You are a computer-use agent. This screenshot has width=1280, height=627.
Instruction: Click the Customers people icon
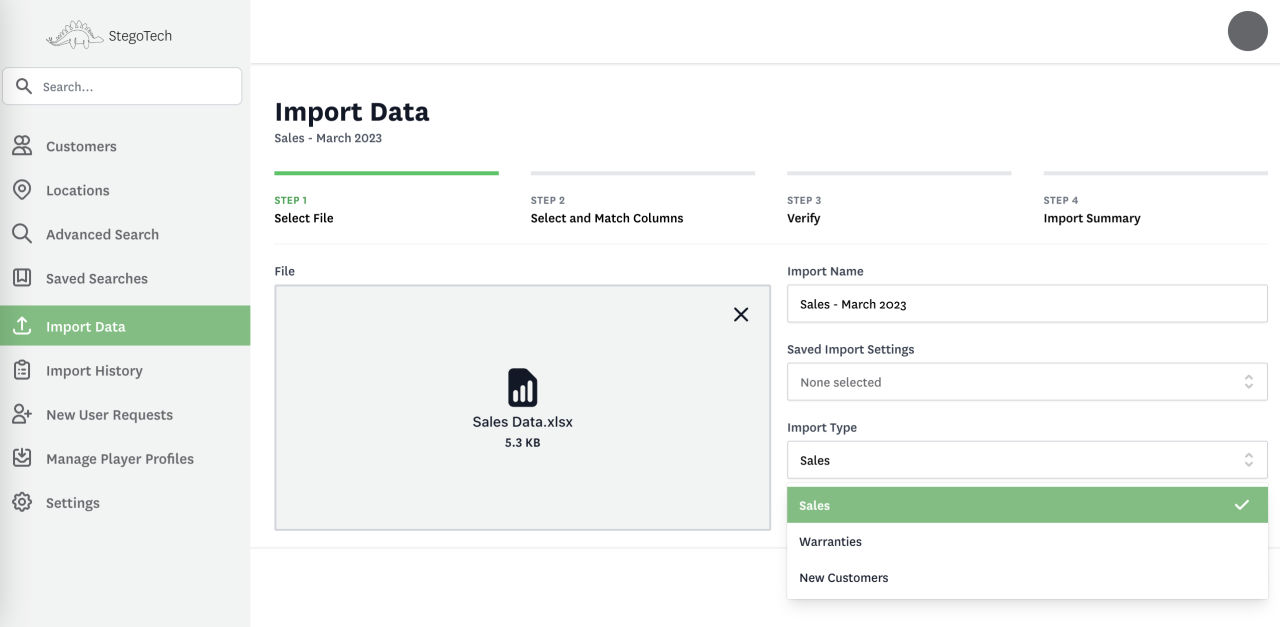(22, 146)
